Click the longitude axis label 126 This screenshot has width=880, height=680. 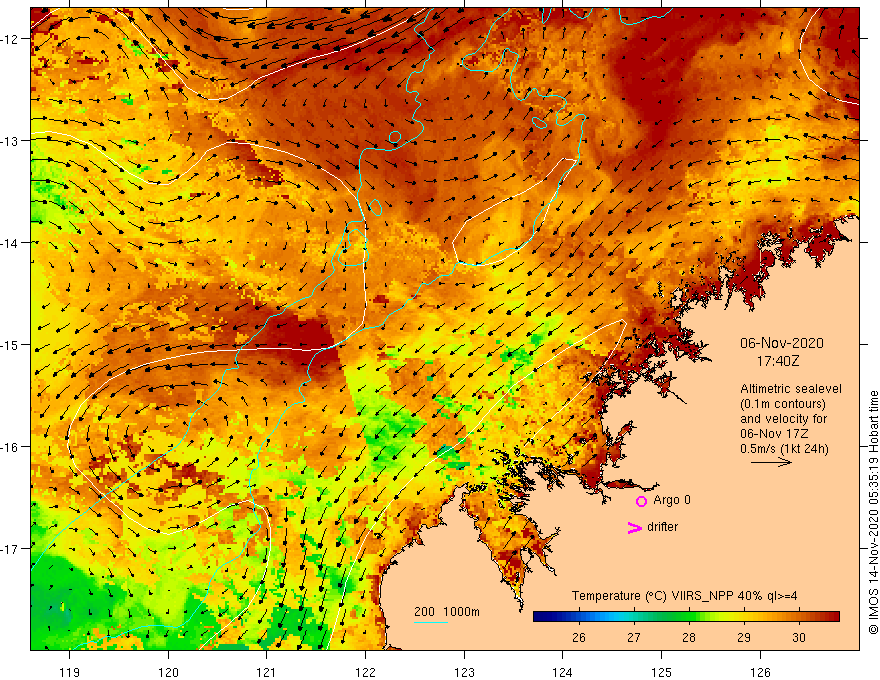(760, 672)
